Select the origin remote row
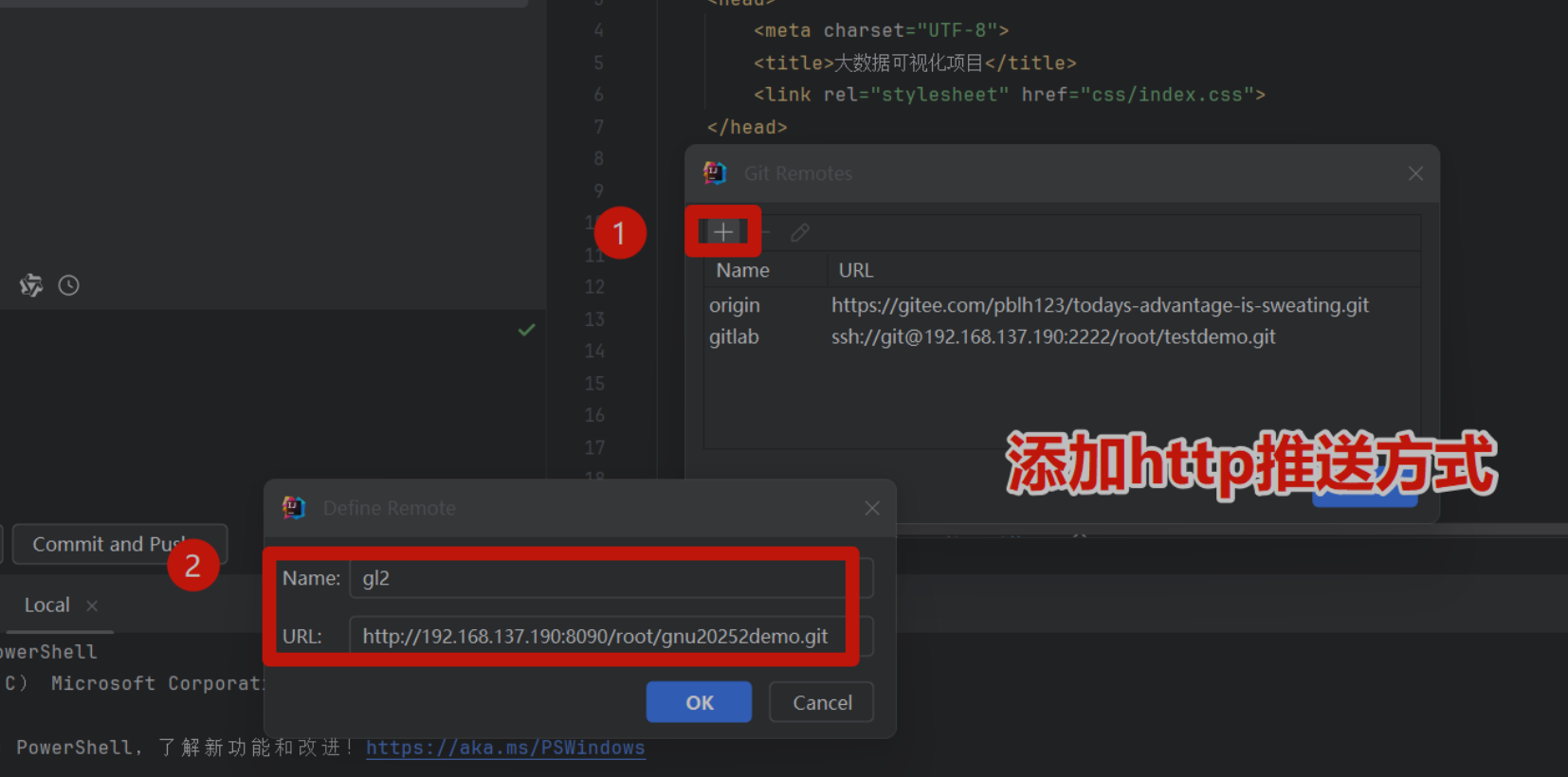Screen dimensions: 1568x777 click(x=1062, y=305)
